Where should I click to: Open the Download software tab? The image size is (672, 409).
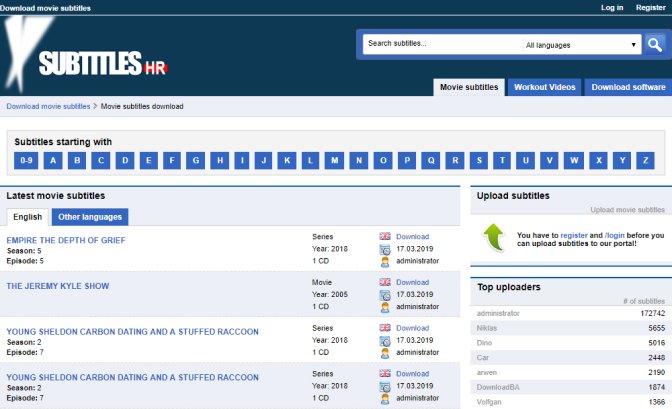pyautogui.click(x=628, y=87)
